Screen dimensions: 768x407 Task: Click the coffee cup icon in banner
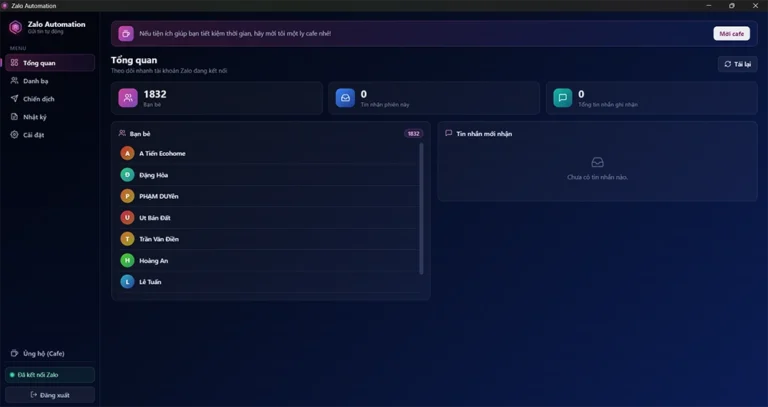click(126, 34)
